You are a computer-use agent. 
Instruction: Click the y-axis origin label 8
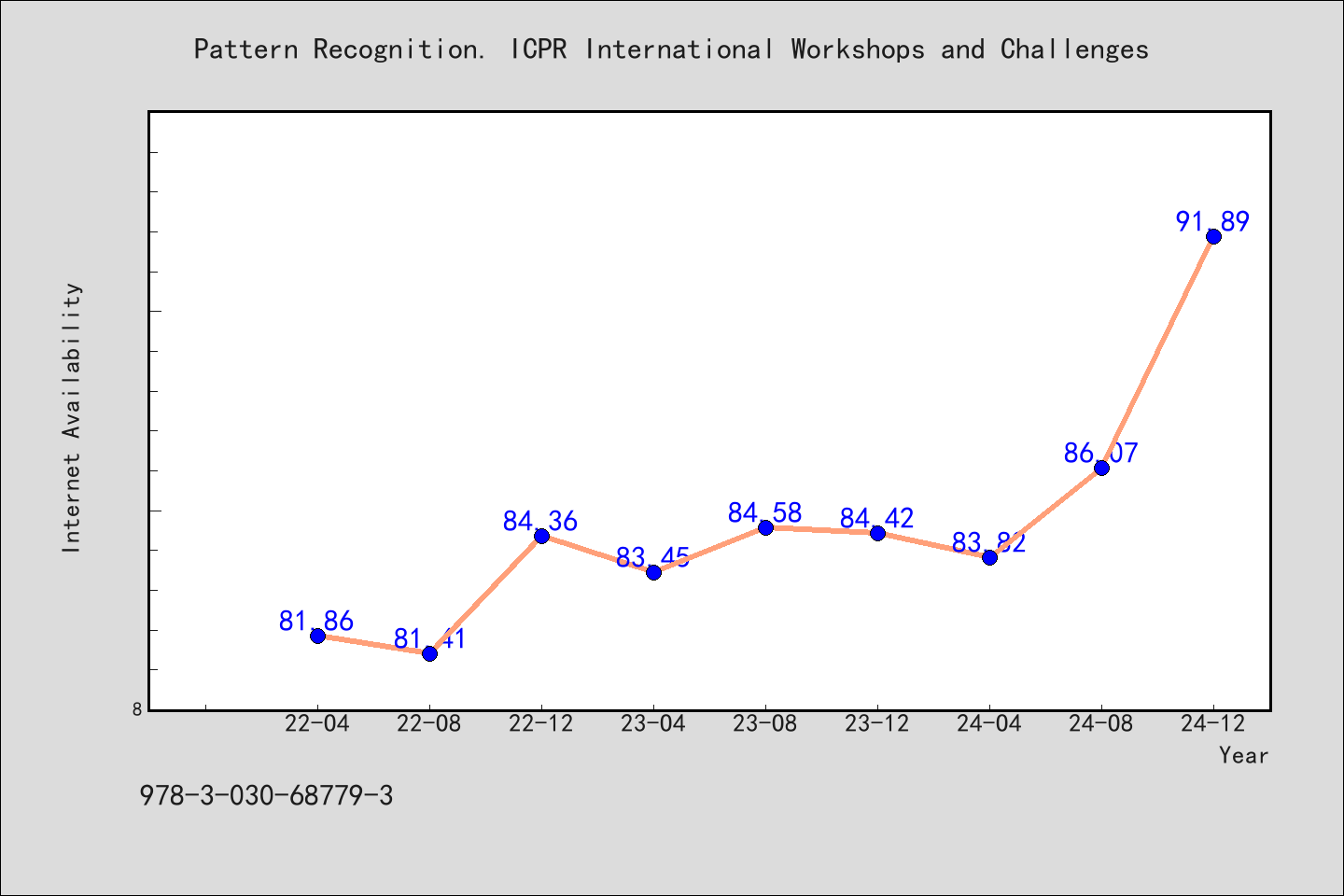click(137, 709)
